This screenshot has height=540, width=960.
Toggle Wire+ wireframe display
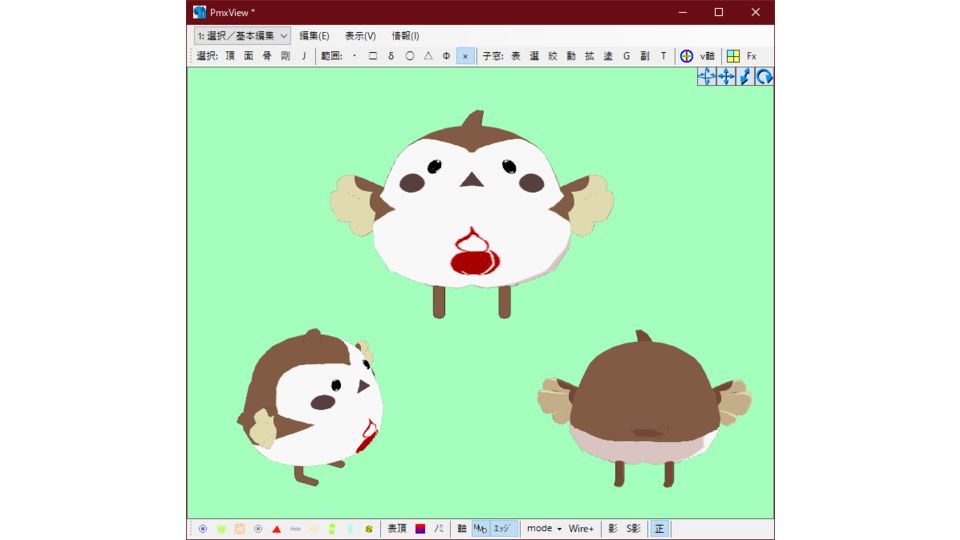(581, 528)
